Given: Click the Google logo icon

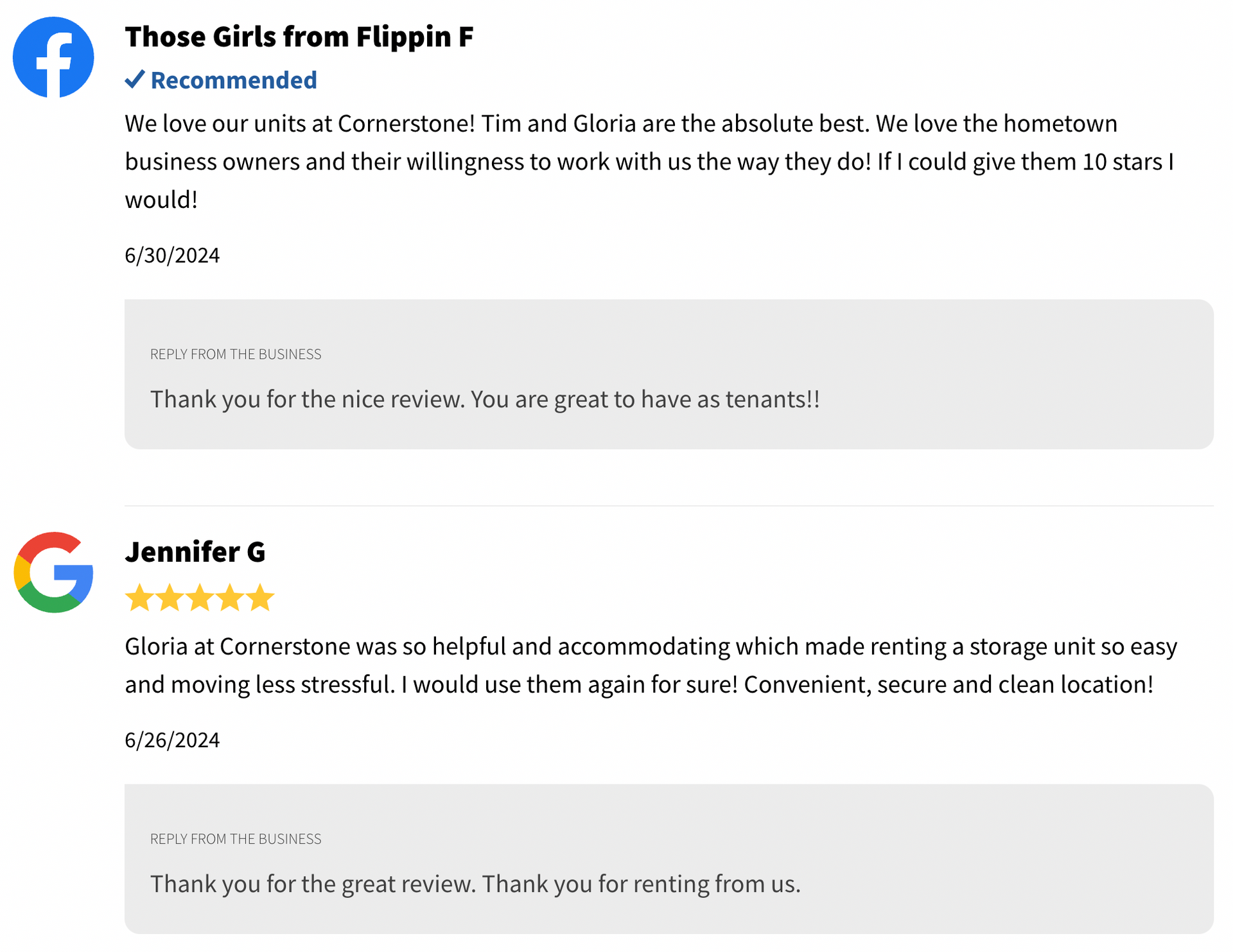Looking at the screenshot, I should [x=53, y=572].
